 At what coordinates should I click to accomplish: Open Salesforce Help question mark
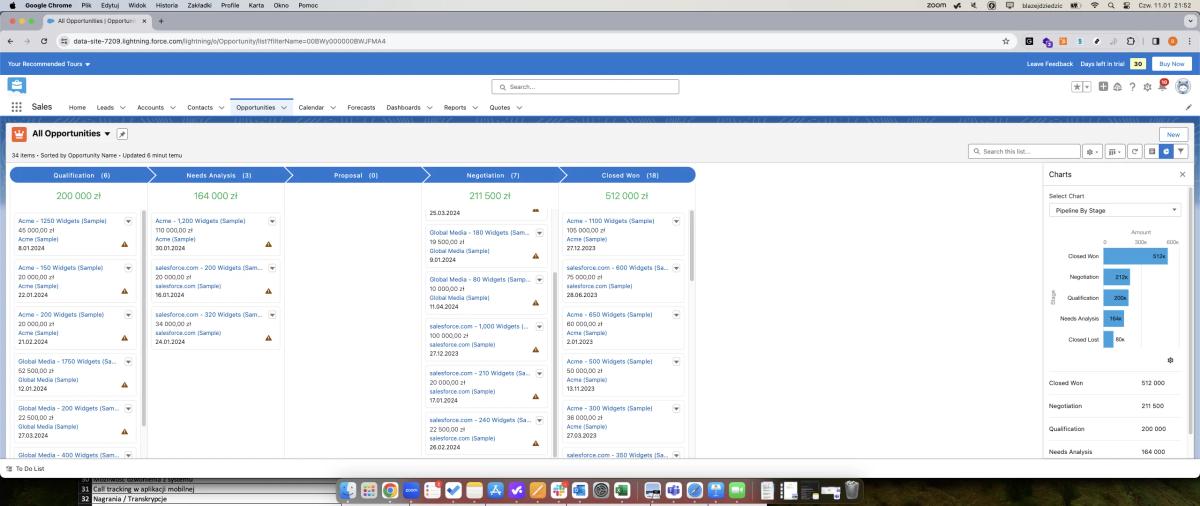[x=1132, y=87]
